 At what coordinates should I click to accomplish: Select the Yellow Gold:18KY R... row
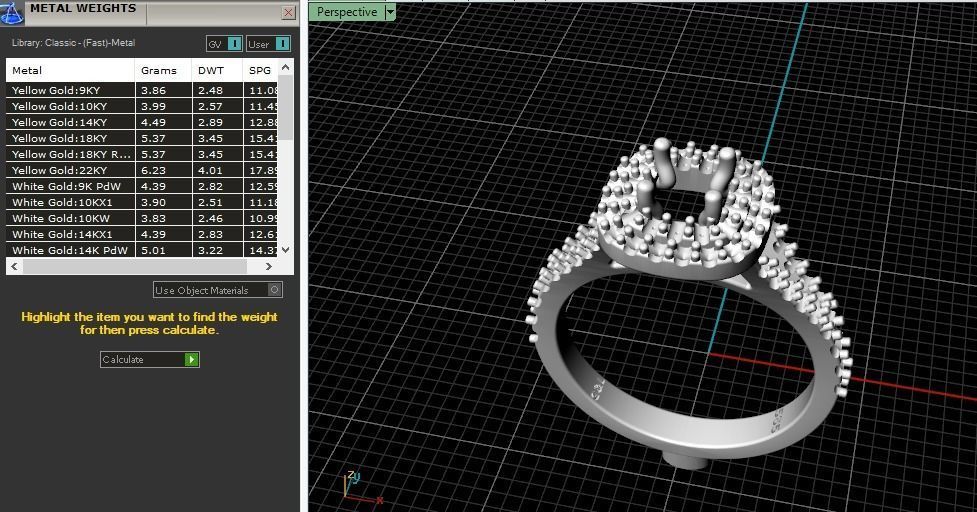tap(142, 154)
